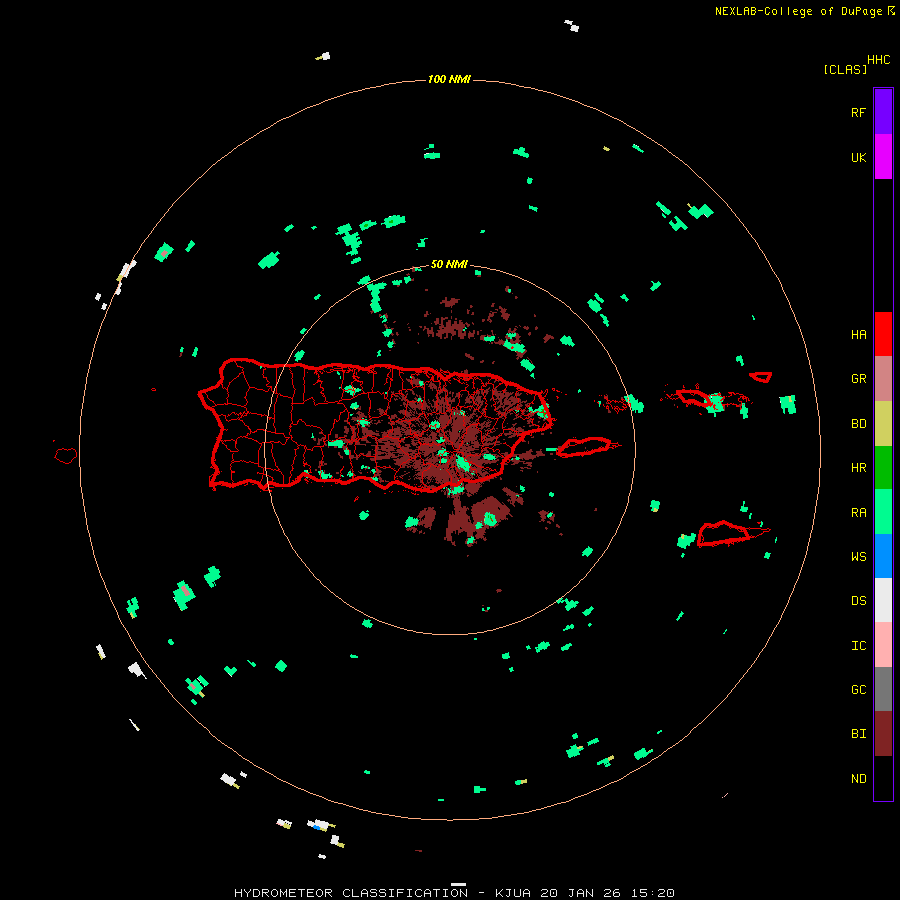Click the Mona island outline west of Puerto Rico
This screenshot has height=900, width=900.
click(66, 456)
